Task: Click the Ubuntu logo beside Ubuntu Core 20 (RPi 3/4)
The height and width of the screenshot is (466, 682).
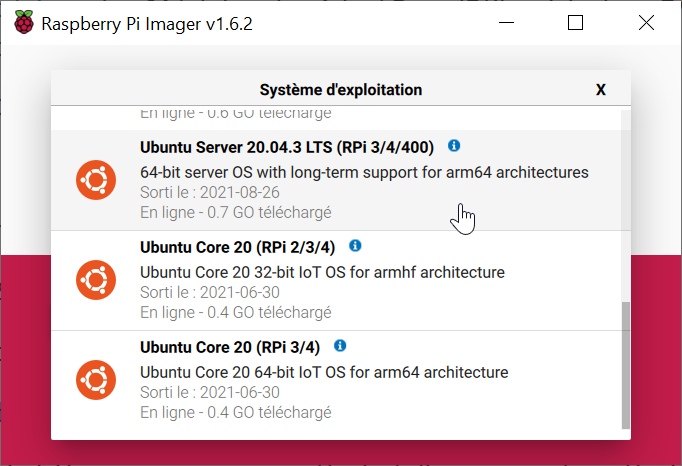Action: click(96, 380)
